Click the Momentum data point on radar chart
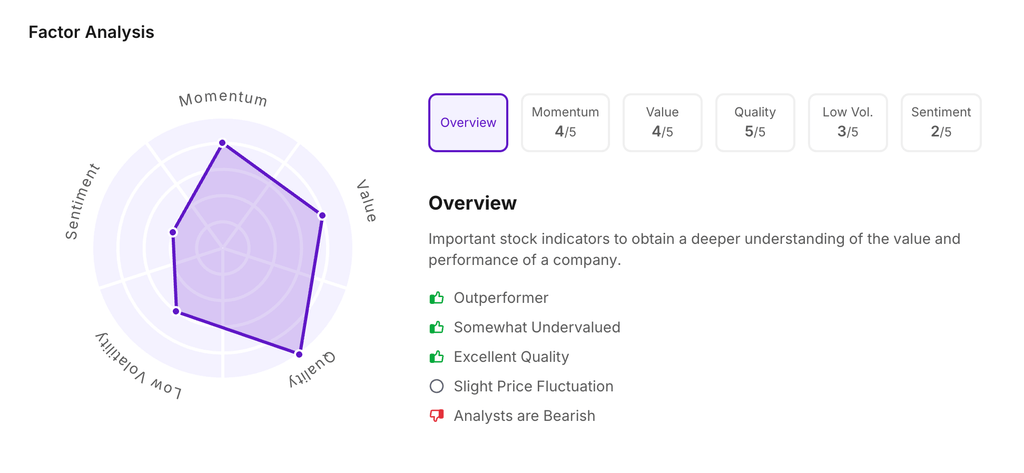The image size is (1024, 473). pos(223,143)
